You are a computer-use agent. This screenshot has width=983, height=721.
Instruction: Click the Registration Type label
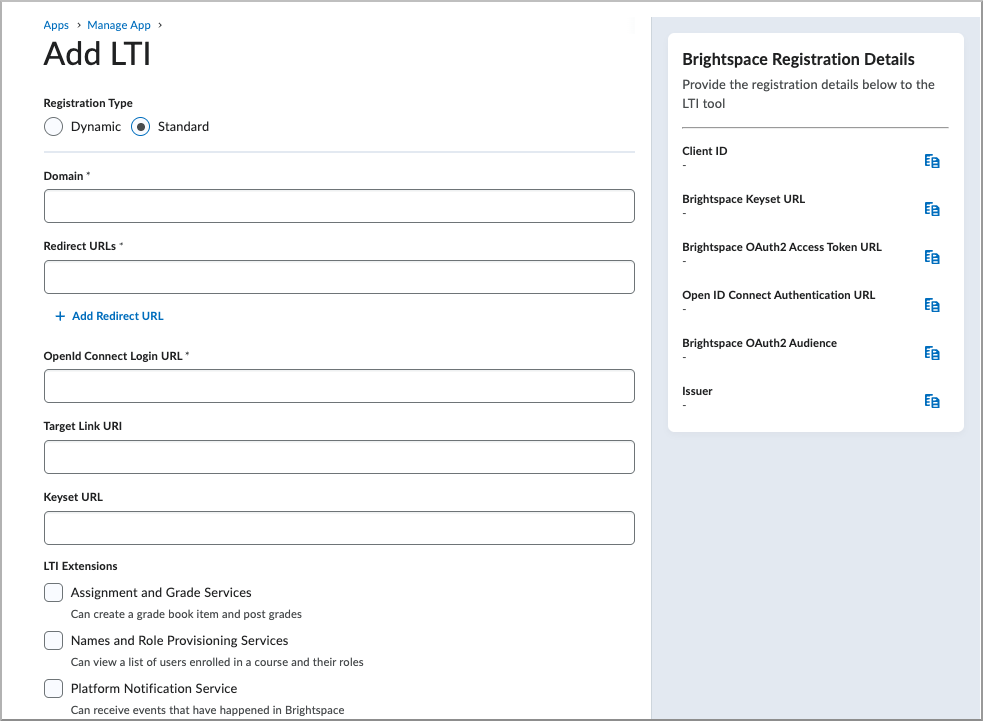pos(88,103)
